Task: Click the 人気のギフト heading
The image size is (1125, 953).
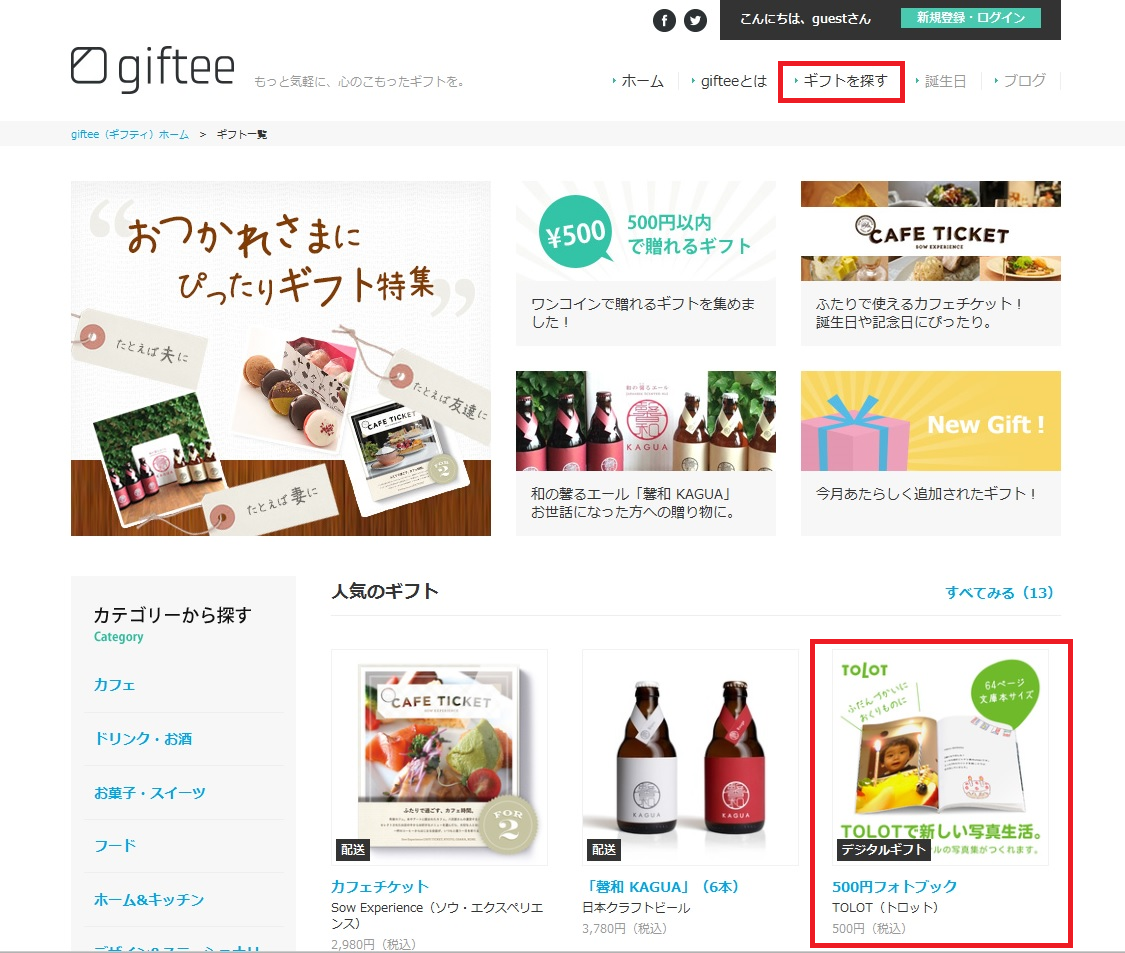Action: 385,591
